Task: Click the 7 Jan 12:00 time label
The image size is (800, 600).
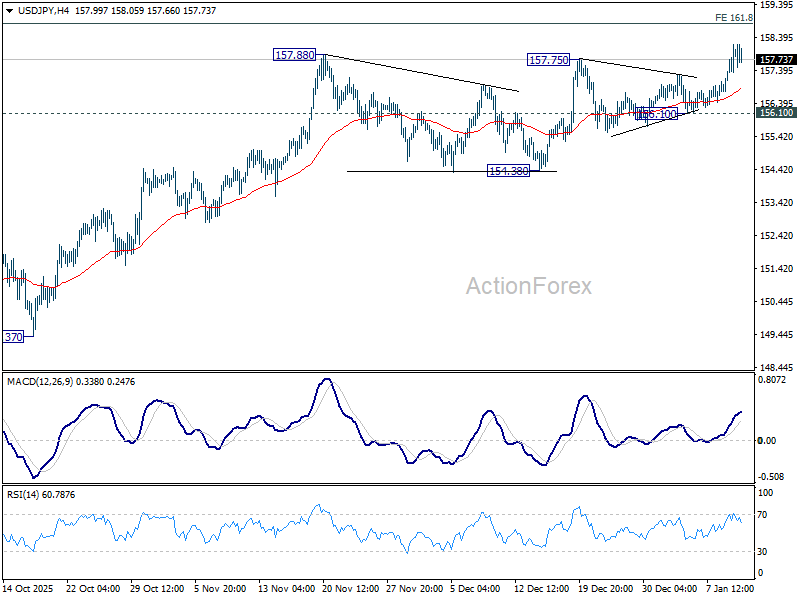Action: tap(730, 588)
